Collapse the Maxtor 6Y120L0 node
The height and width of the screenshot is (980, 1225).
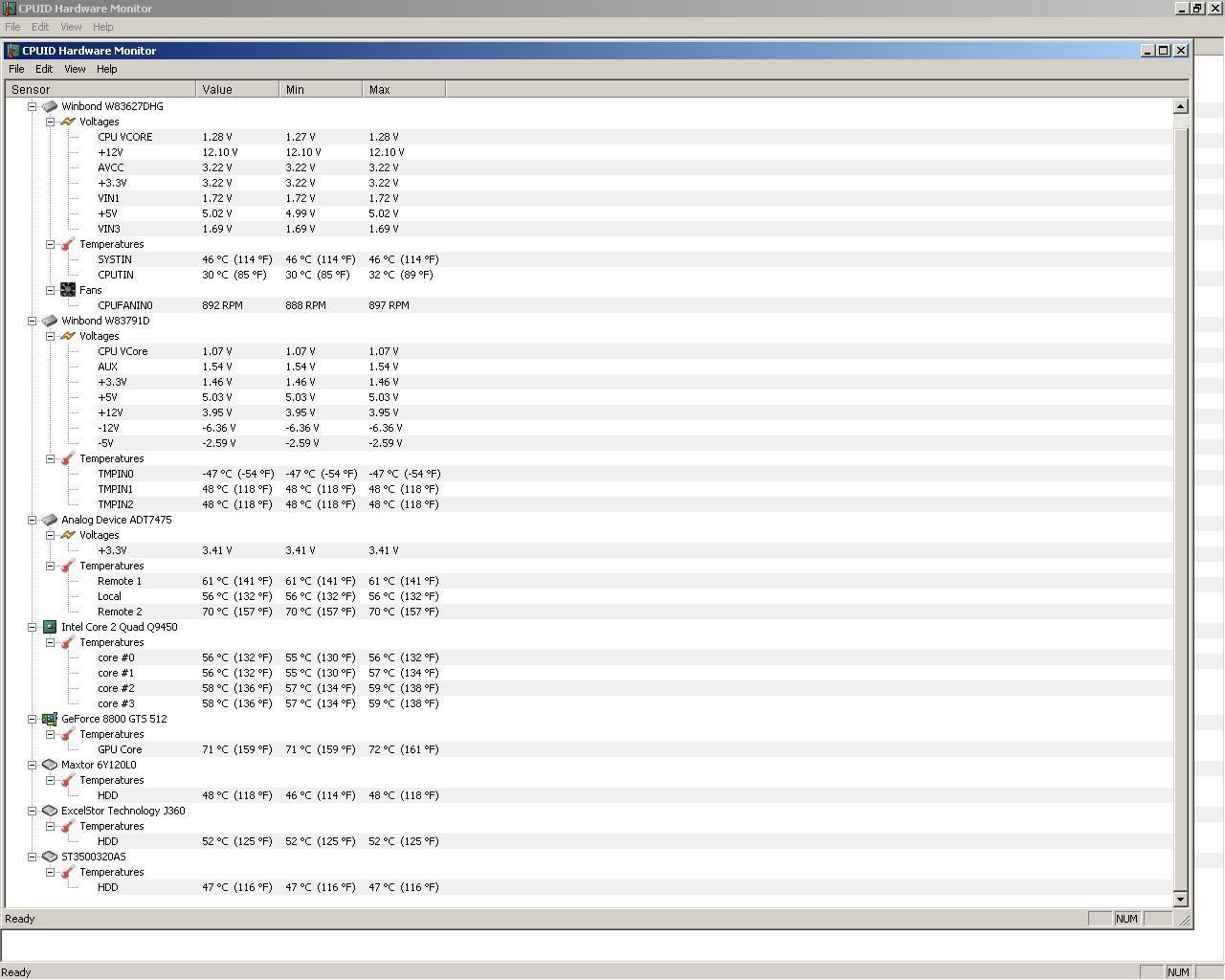(x=32, y=765)
